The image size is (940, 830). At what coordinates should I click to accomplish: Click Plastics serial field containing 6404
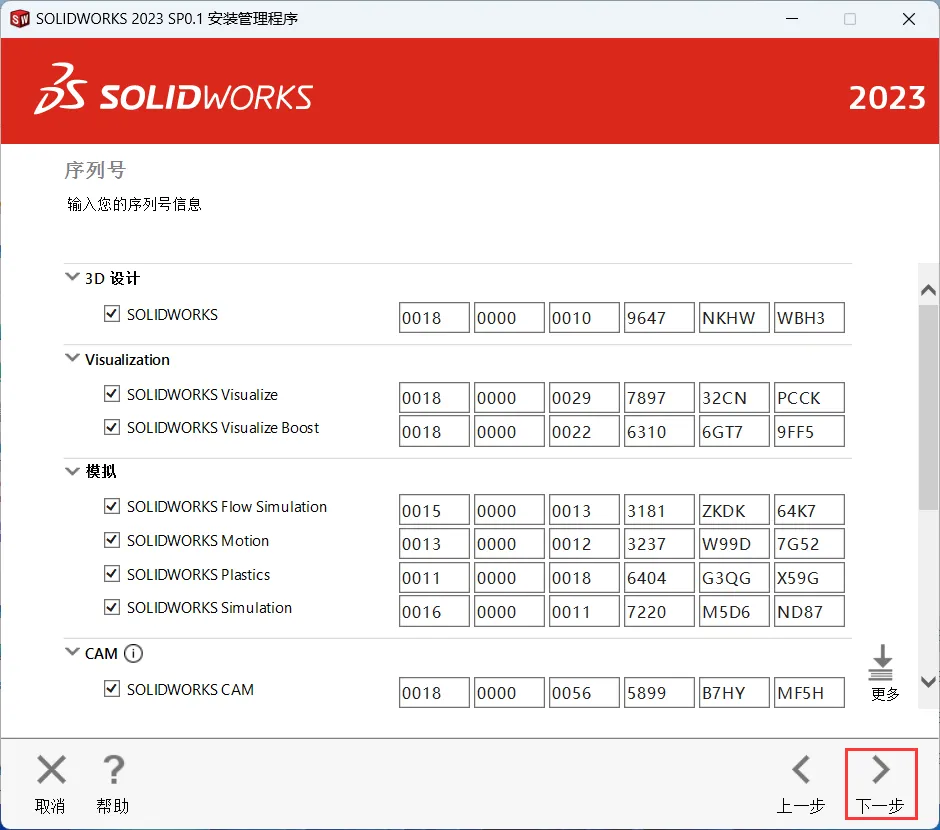click(659, 577)
